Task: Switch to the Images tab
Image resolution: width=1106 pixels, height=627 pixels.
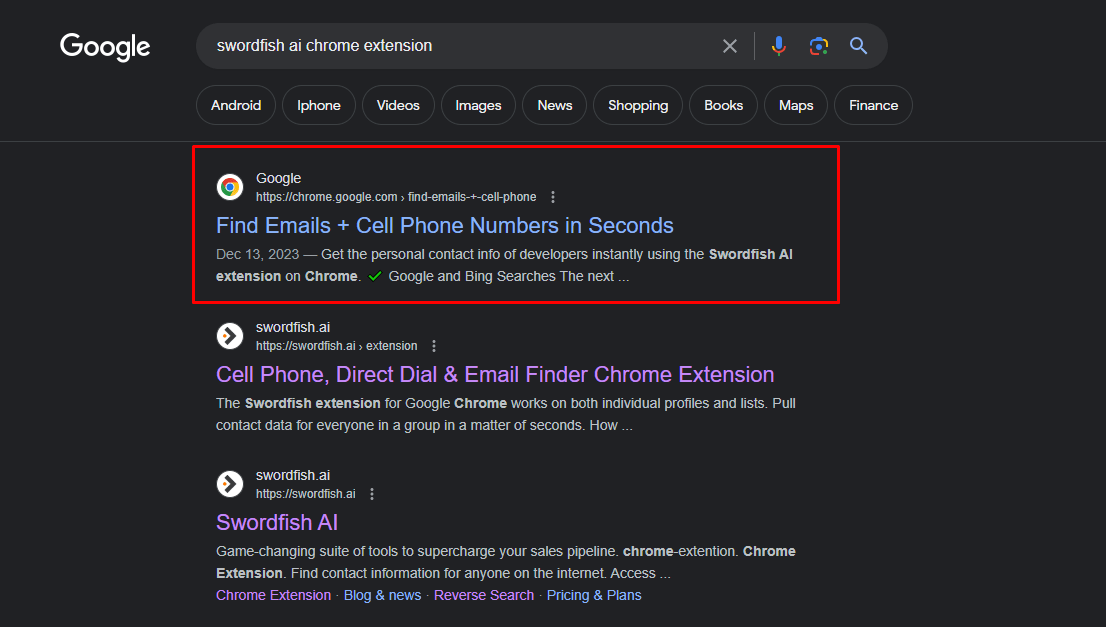Action: (x=478, y=105)
